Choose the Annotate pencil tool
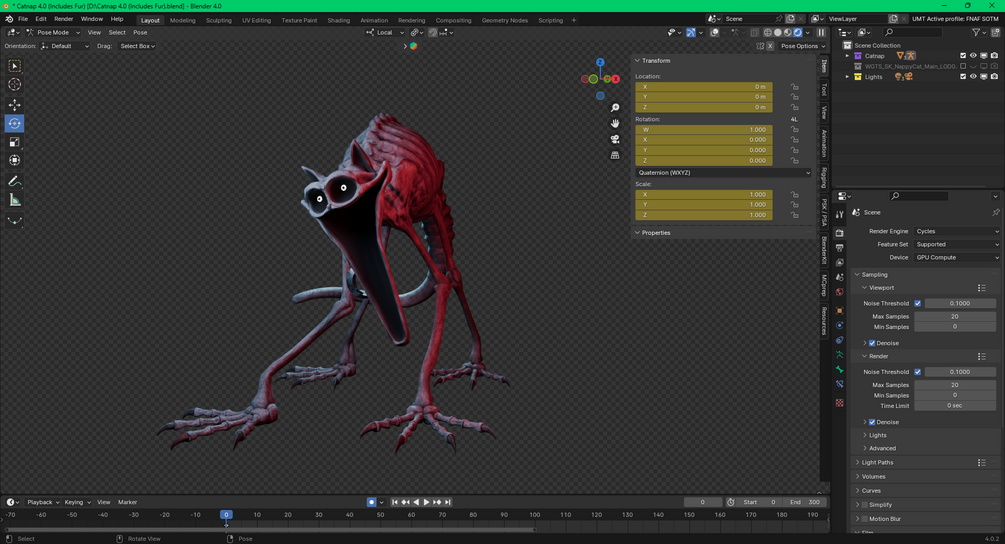 pos(15,181)
